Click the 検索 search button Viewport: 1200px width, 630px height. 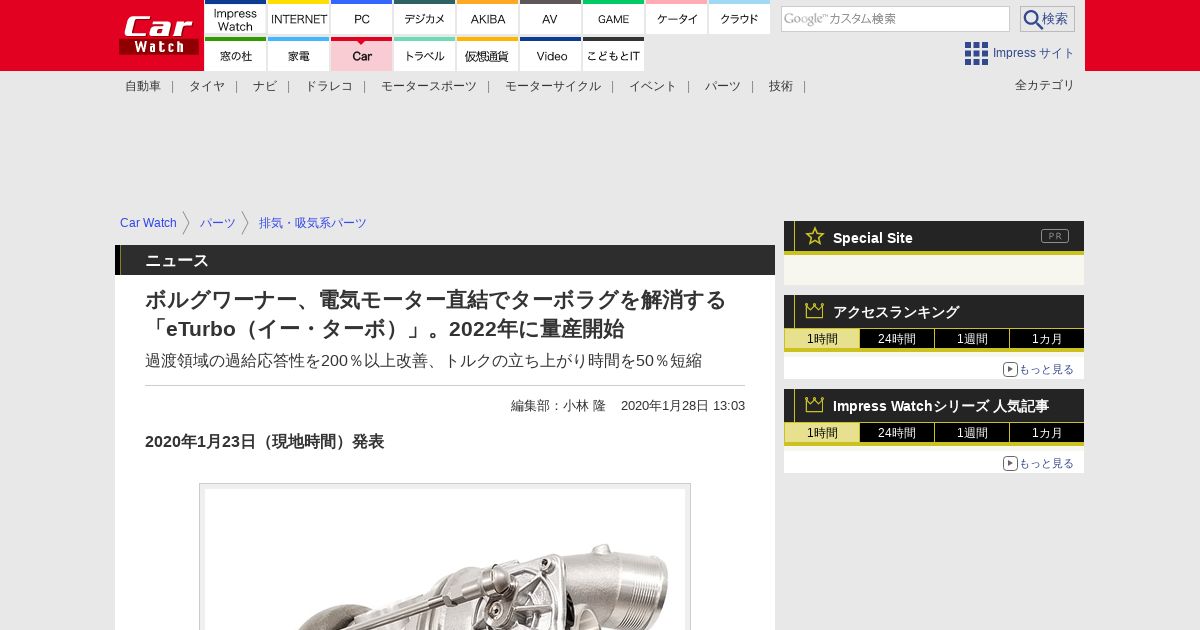tap(1047, 19)
